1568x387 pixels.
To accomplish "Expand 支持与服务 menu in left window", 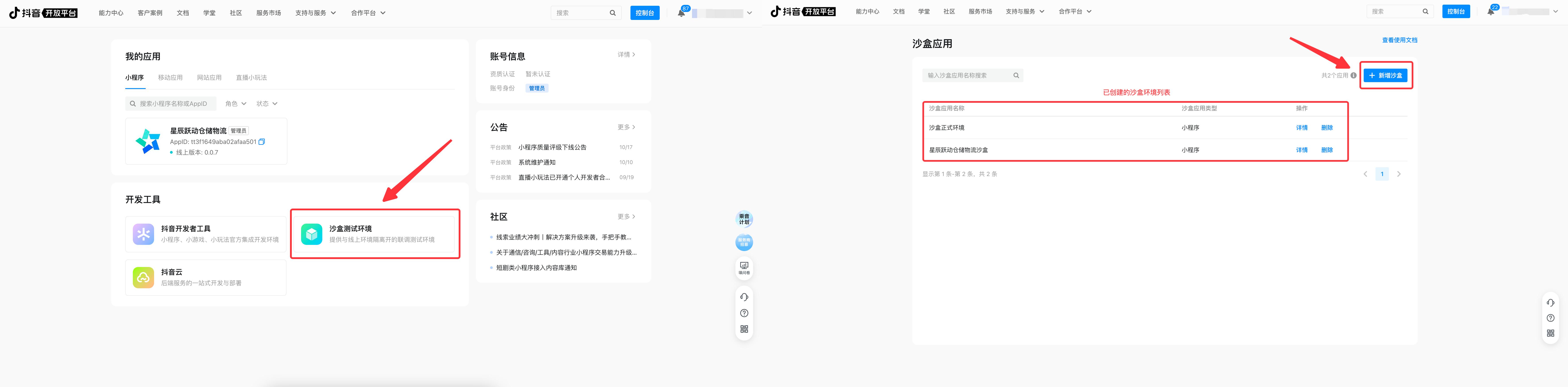I will (x=315, y=13).
